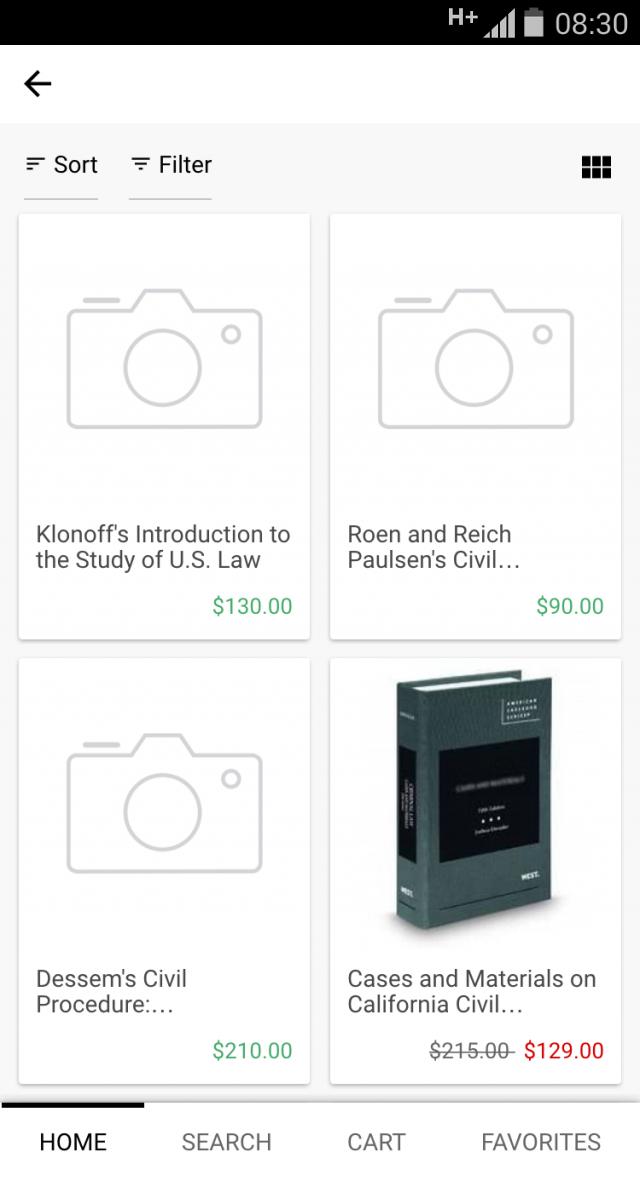Tap the $210.00 price

252,1050
